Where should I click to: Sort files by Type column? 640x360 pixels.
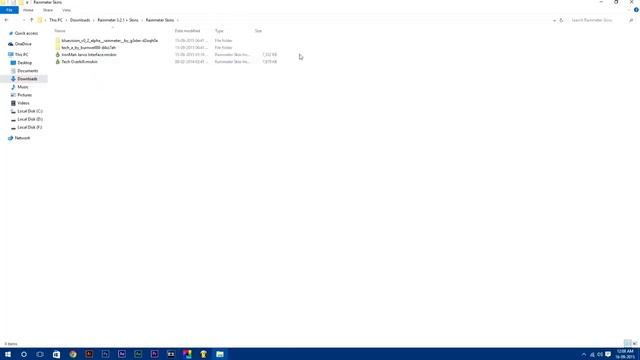tap(219, 31)
